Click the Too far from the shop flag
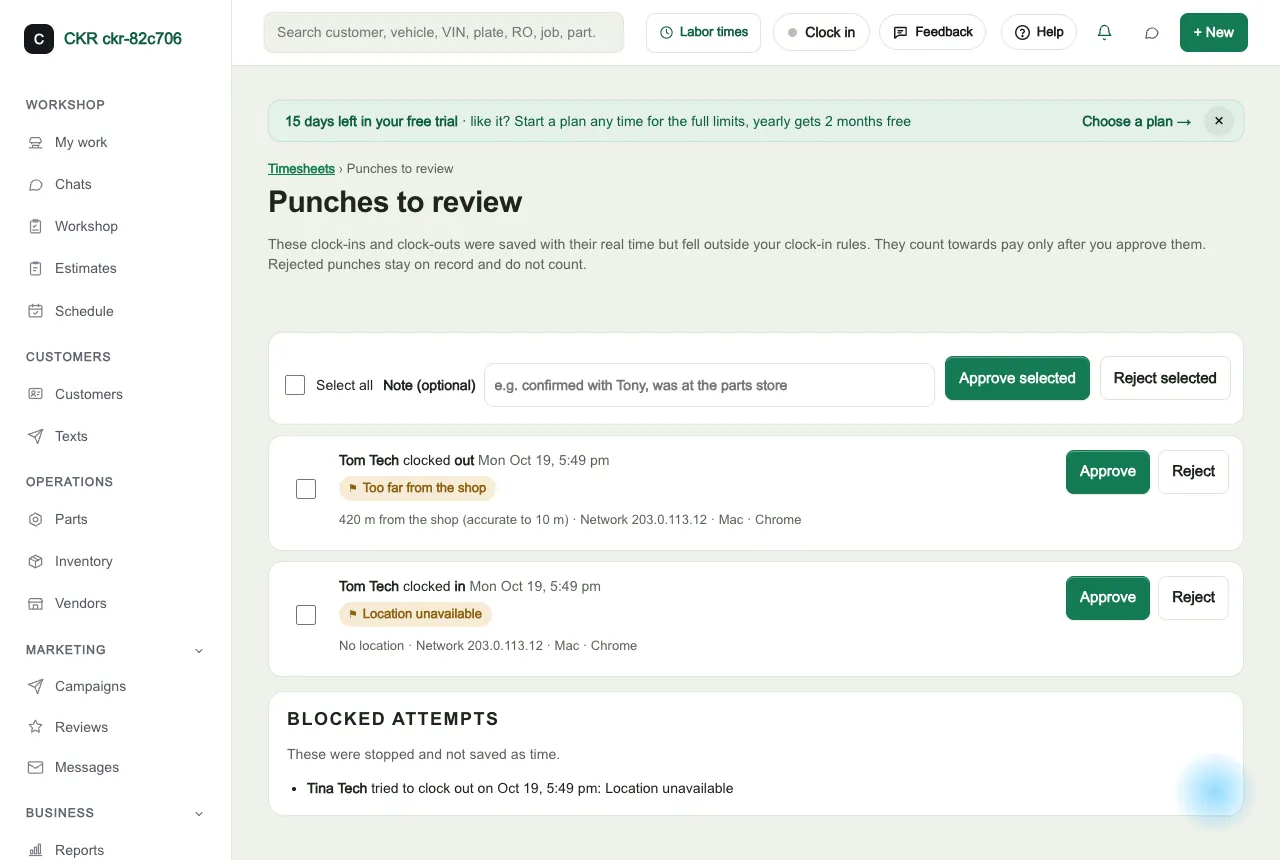The height and width of the screenshot is (860, 1280). [x=417, y=488]
